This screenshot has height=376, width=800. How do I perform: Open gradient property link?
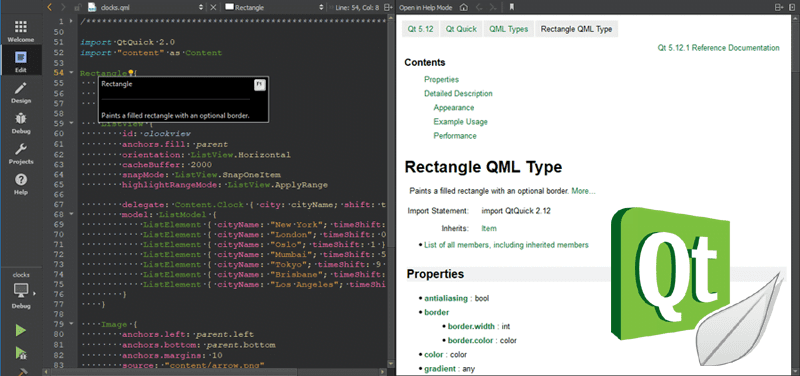(x=440, y=368)
